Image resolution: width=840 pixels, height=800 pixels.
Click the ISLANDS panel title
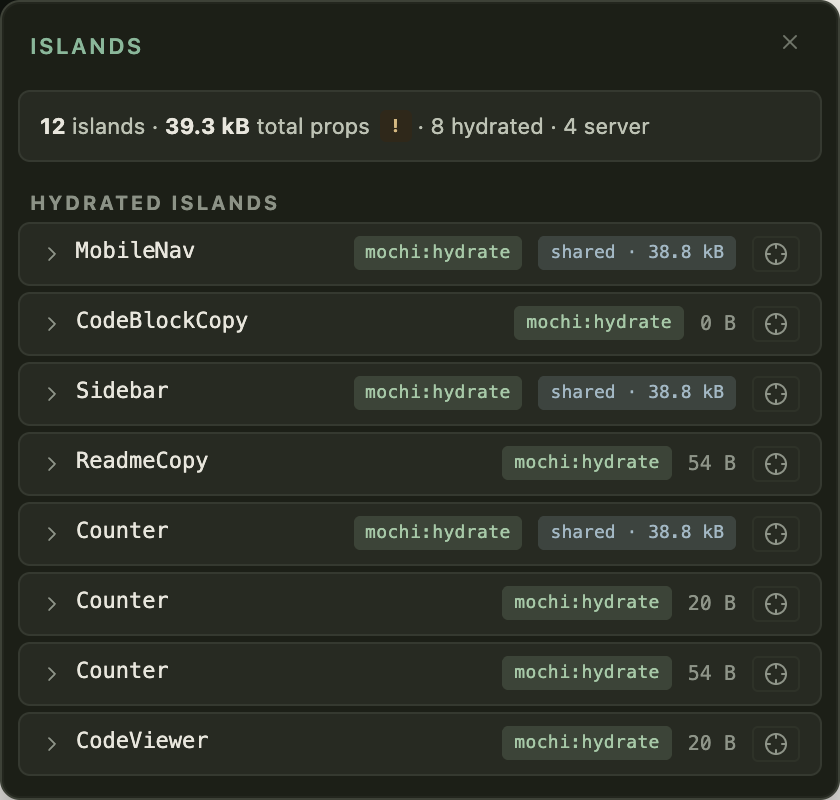point(86,47)
